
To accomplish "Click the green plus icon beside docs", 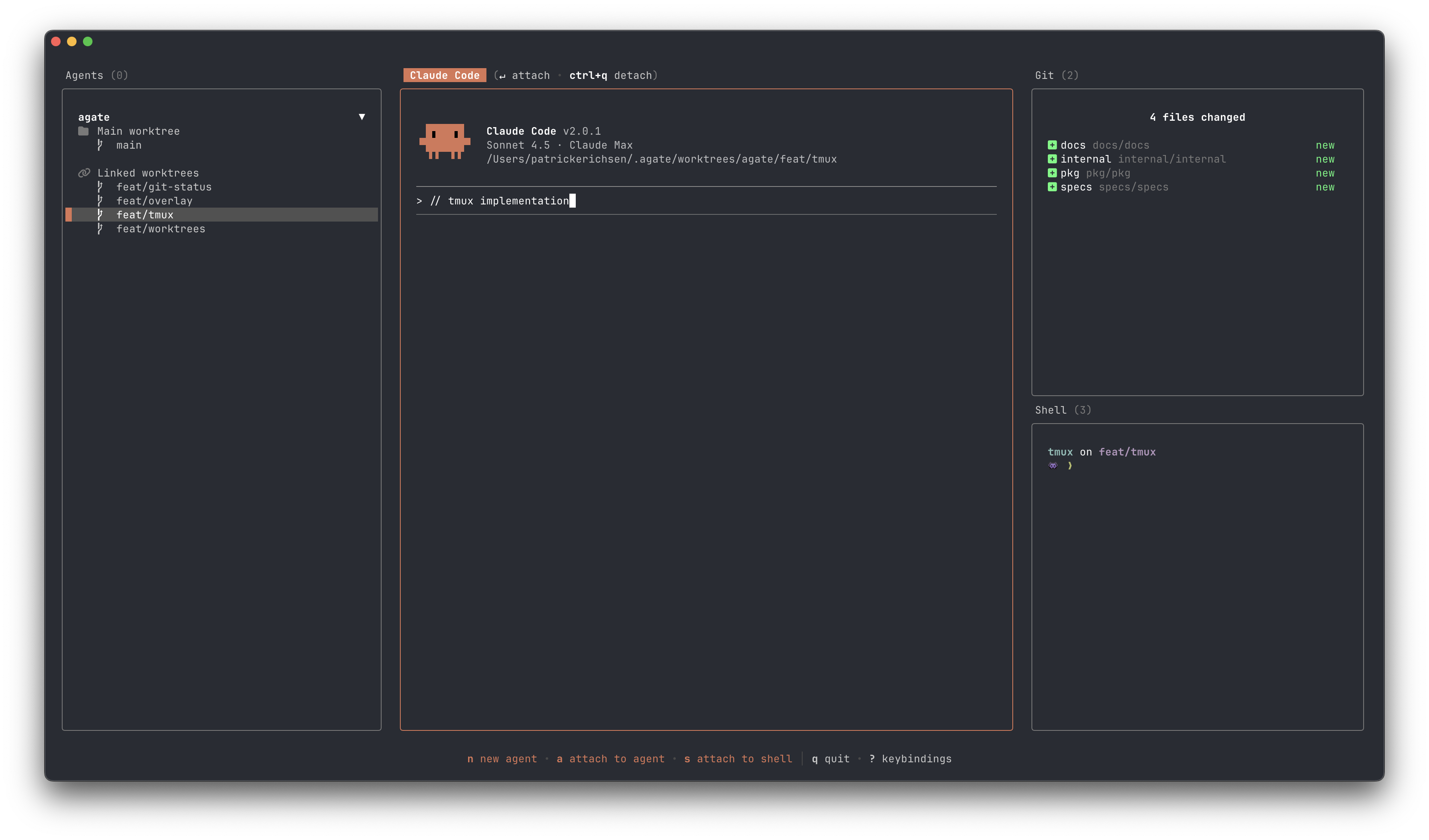I will click(1052, 145).
